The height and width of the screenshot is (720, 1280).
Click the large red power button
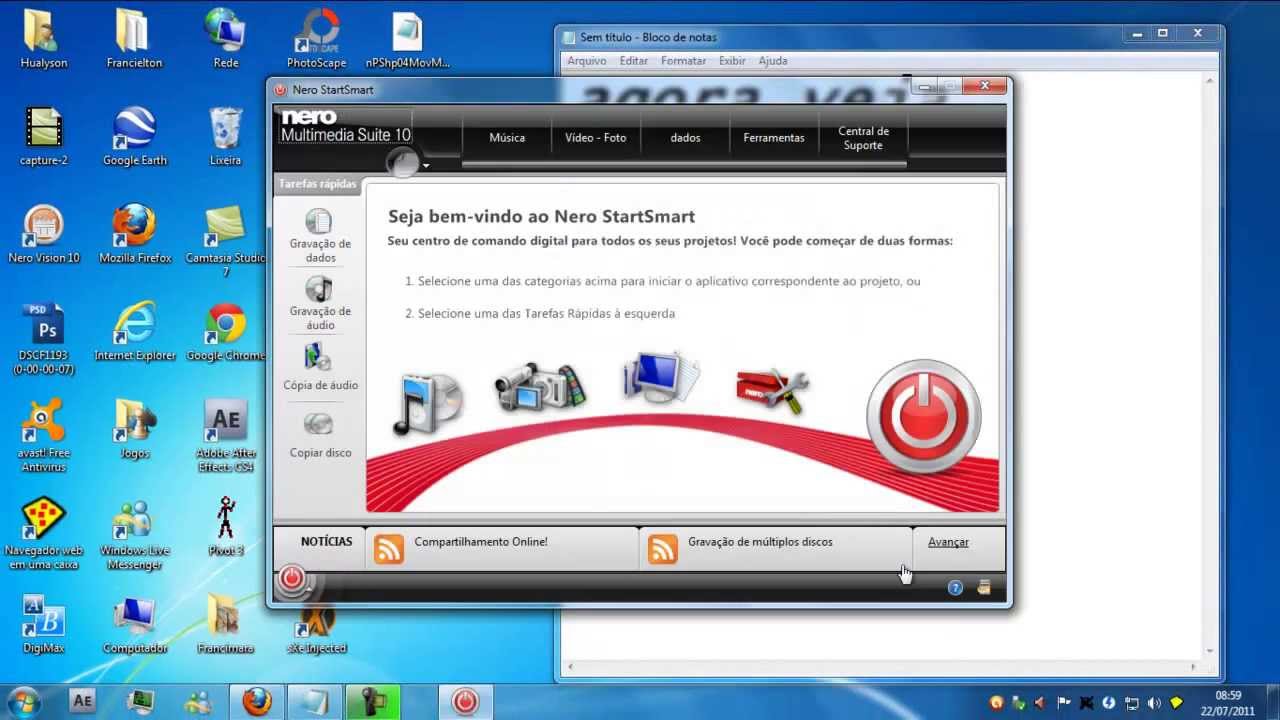923,416
